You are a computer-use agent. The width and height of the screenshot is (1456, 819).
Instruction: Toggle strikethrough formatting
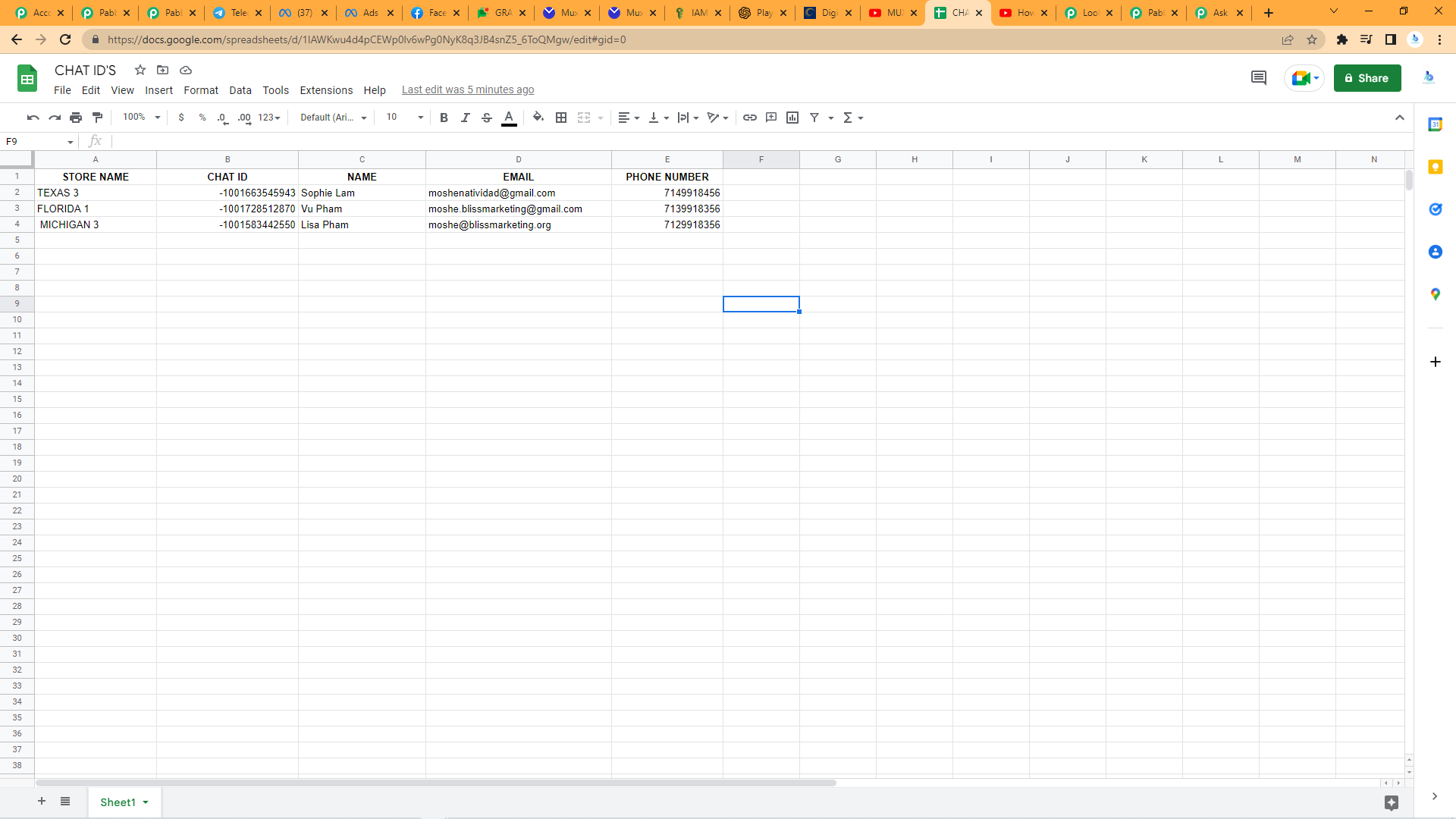(487, 118)
